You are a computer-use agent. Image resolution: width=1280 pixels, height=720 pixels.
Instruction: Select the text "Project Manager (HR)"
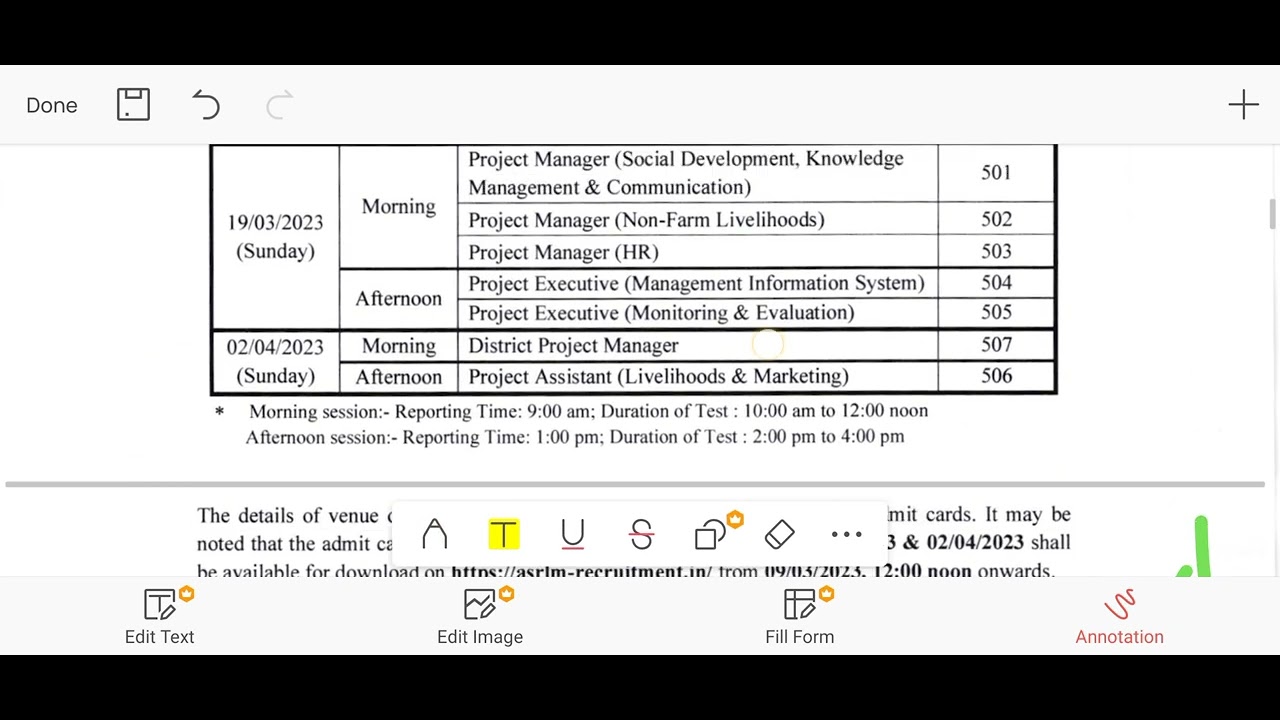click(563, 253)
